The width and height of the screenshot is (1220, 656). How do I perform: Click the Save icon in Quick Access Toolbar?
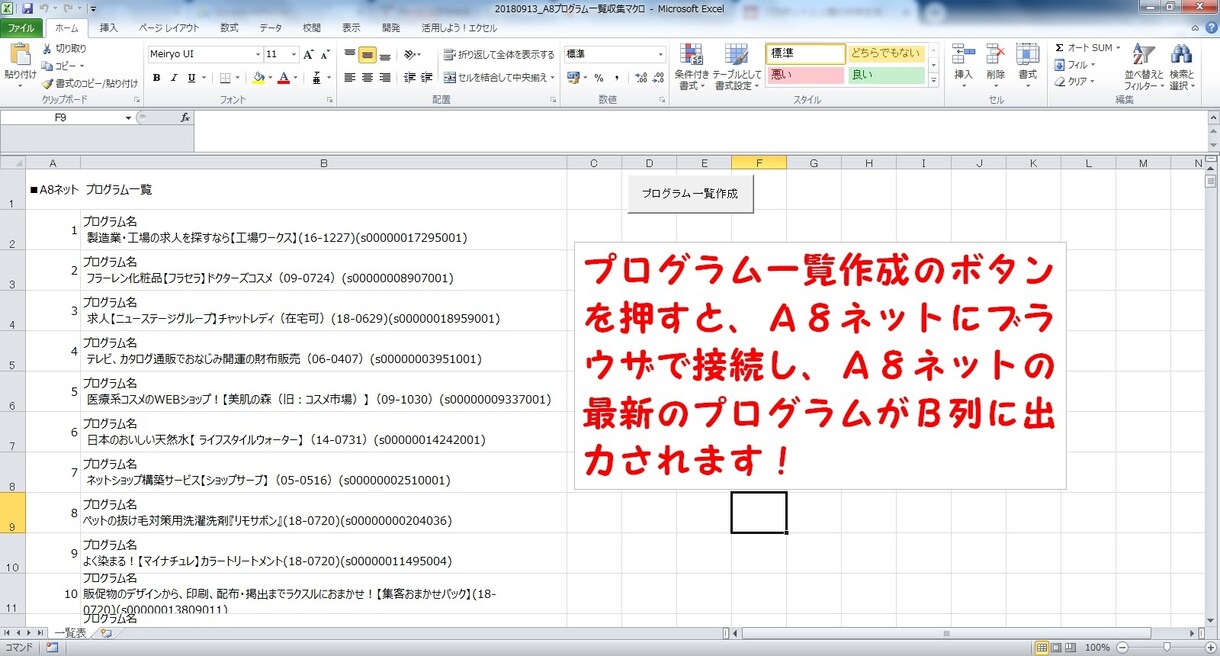[27, 8]
